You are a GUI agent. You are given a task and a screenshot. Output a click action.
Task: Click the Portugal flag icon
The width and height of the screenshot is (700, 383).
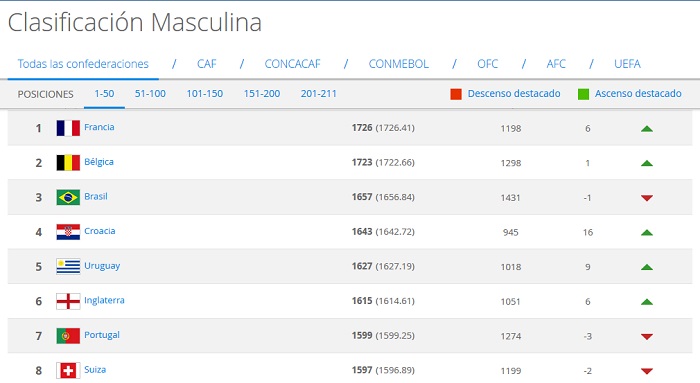(68, 336)
